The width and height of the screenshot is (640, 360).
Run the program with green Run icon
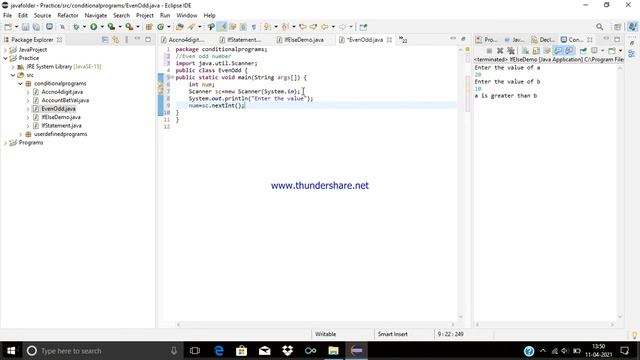coord(93,27)
